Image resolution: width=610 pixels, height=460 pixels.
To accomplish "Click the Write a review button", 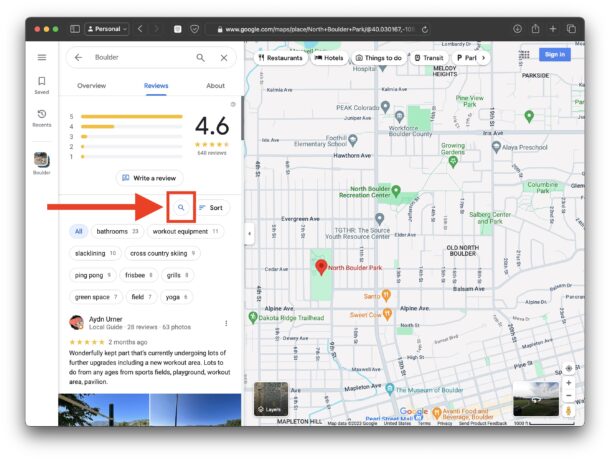I will pos(150,177).
